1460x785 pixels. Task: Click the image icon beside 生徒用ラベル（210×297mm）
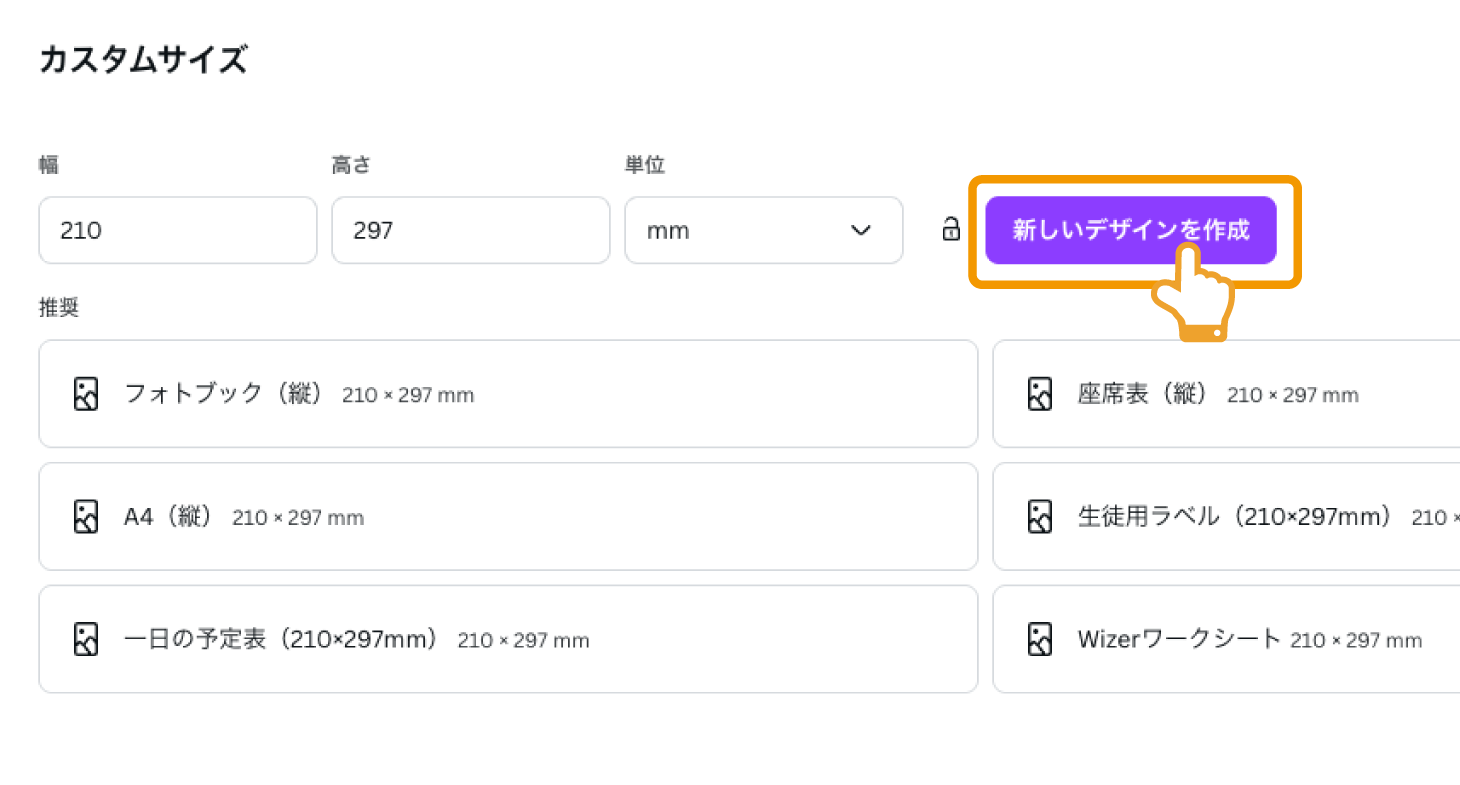point(1040,516)
